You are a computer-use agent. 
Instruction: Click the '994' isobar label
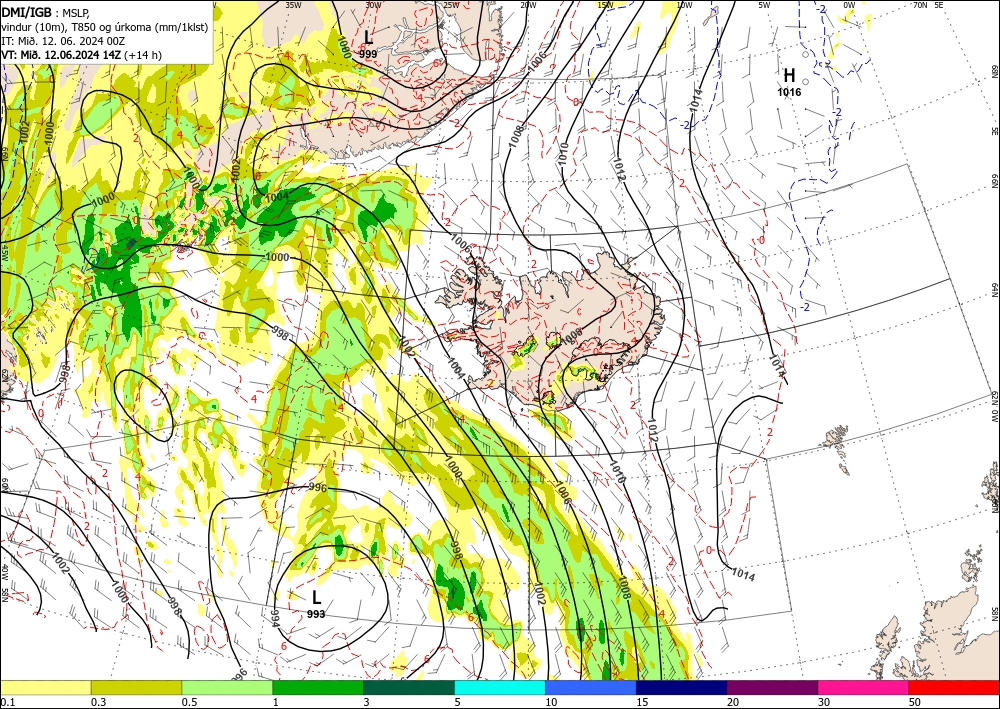276,618
